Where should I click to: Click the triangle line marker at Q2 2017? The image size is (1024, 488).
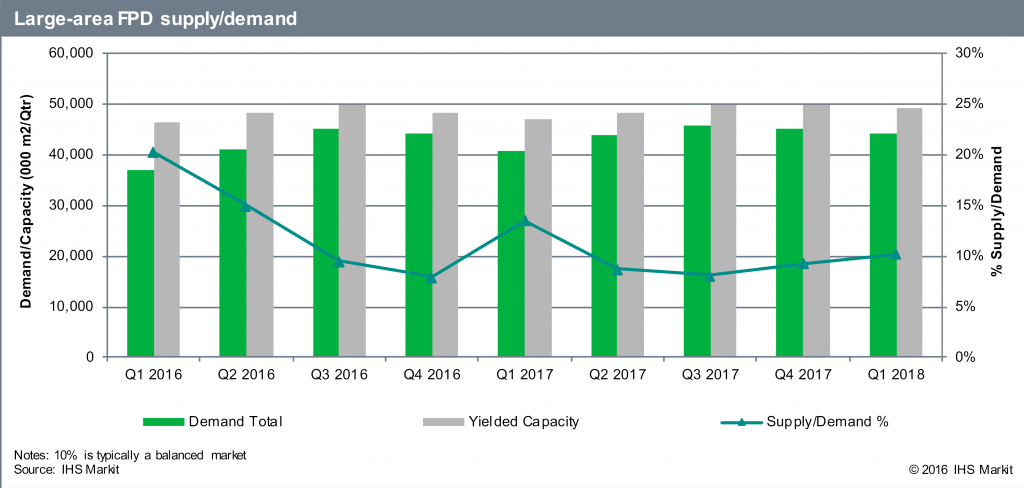pyautogui.click(x=617, y=268)
